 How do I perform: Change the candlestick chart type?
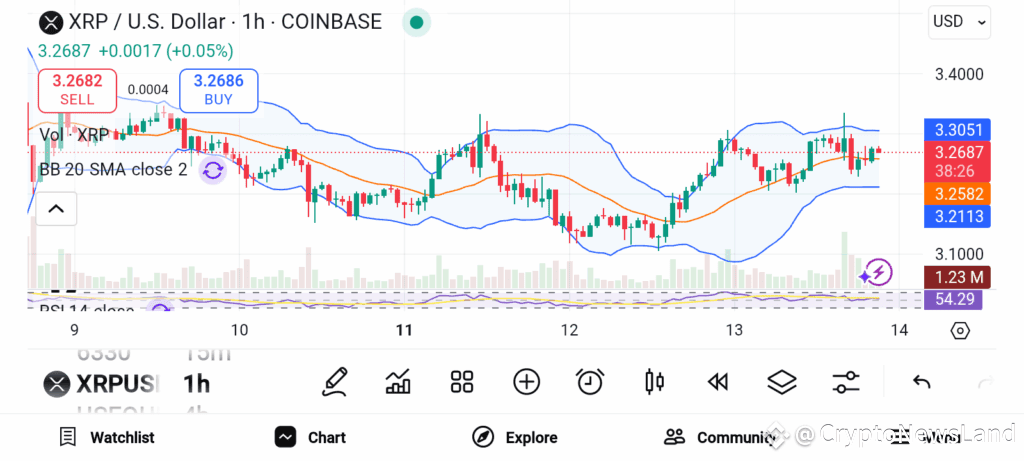654,382
